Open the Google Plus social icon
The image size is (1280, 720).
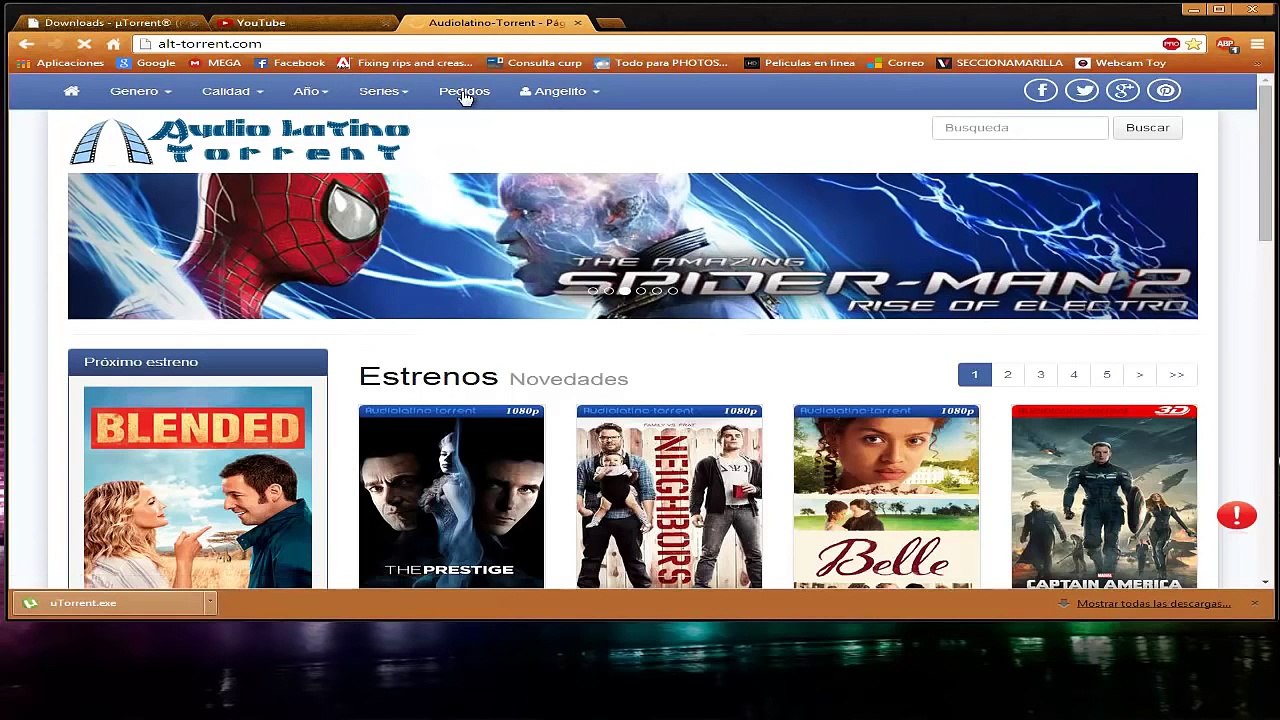coord(1123,91)
